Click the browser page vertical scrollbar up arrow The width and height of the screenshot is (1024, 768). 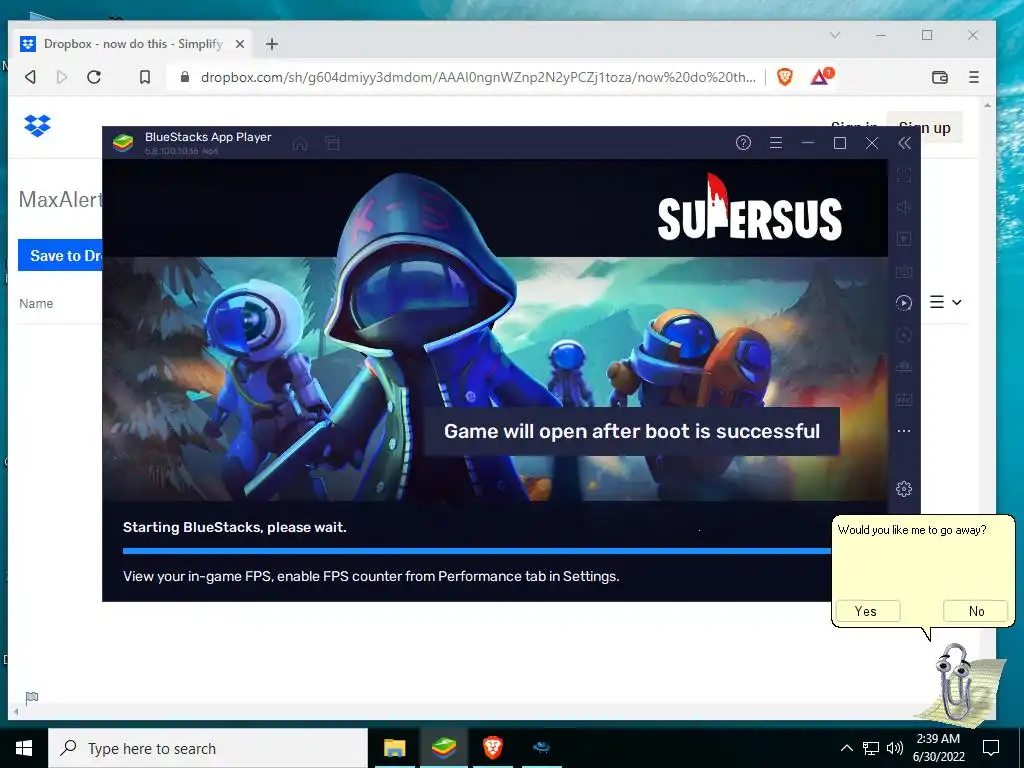987,105
